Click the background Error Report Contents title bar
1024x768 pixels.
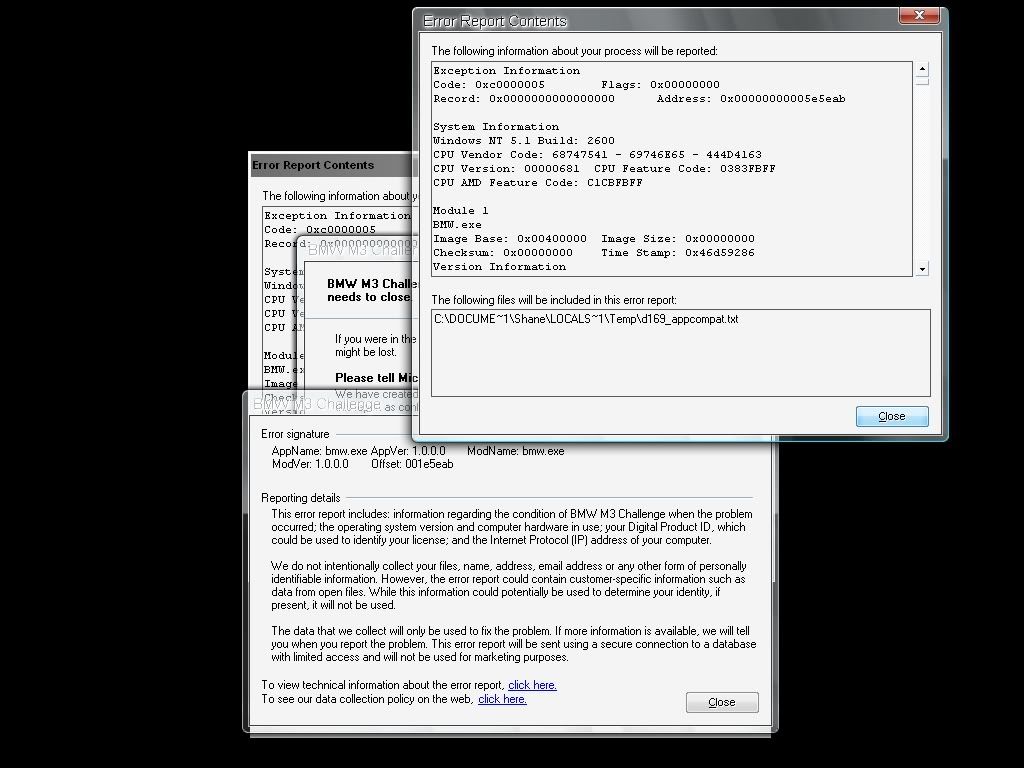332,165
